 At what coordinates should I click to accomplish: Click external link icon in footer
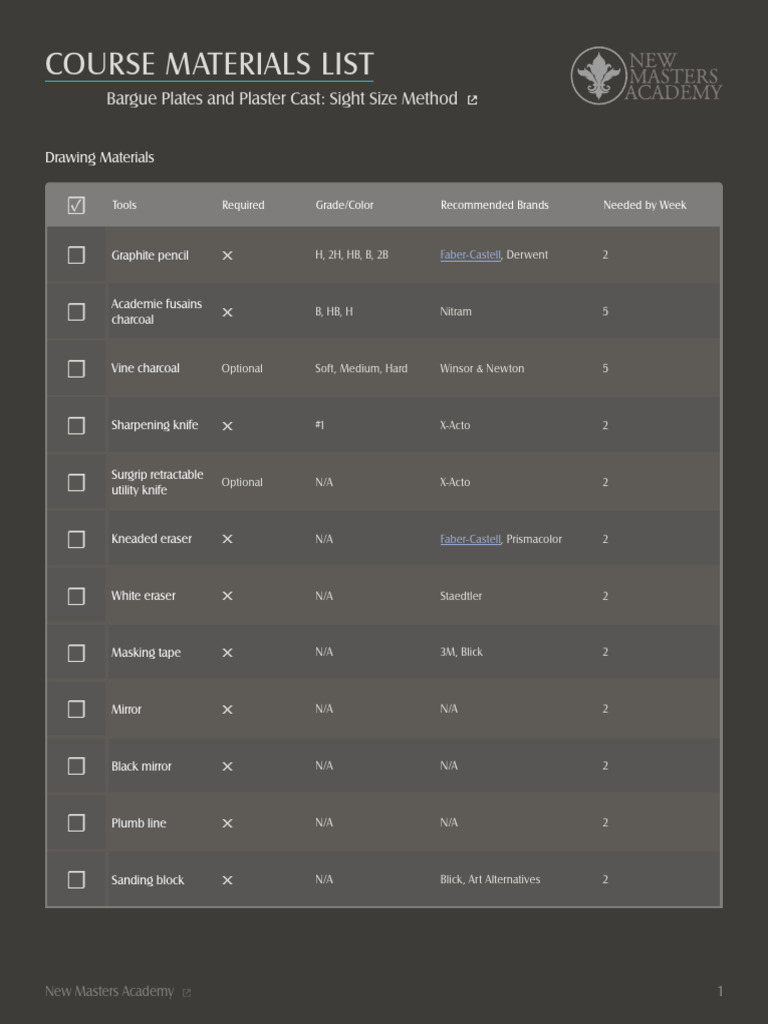[x=187, y=992]
